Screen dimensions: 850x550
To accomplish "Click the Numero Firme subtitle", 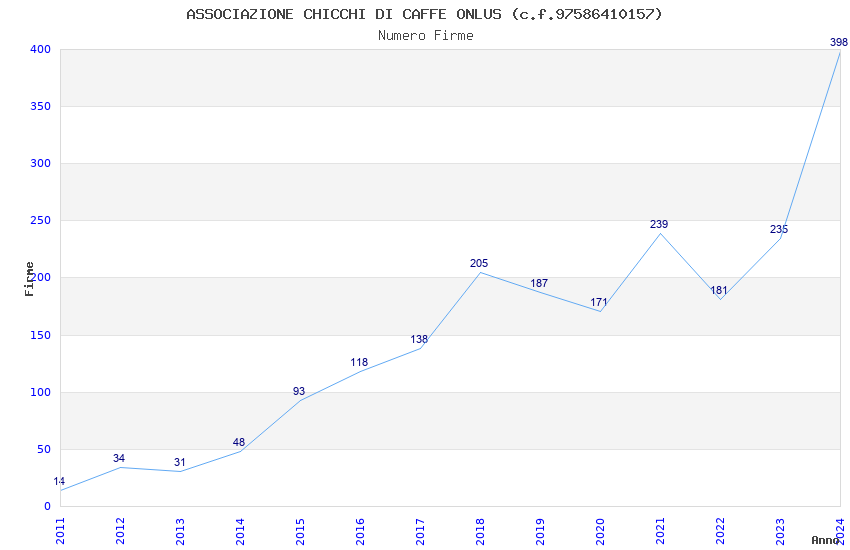I will tap(426, 36).
